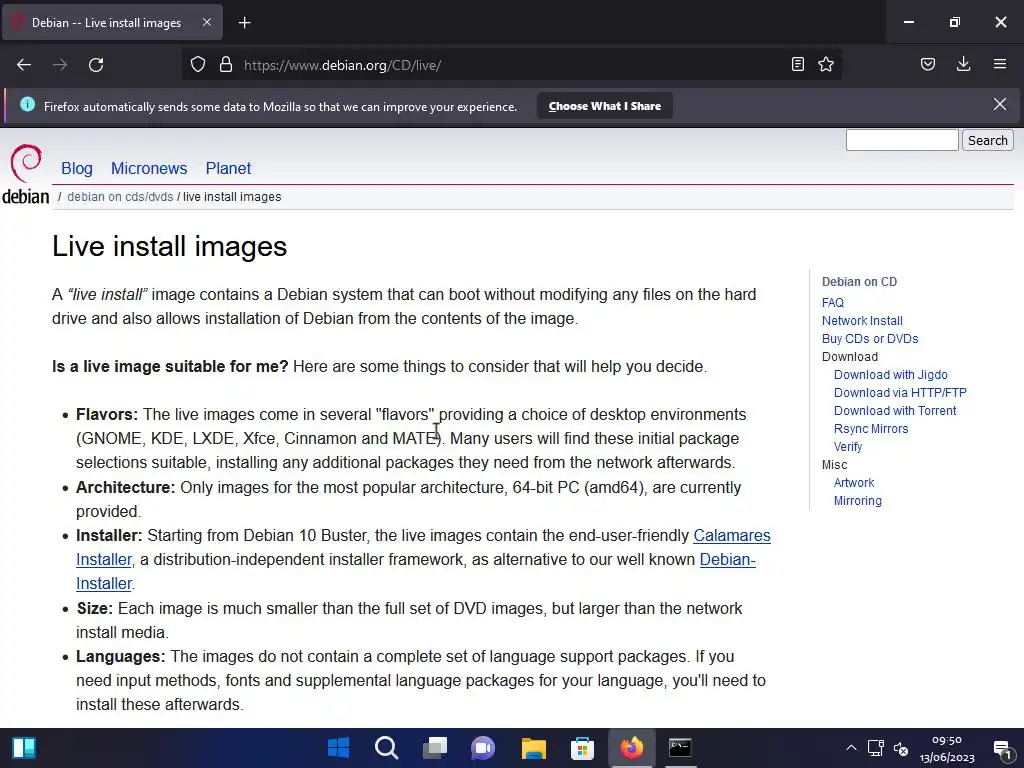Open taskbar Search magnifier
Image resolution: width=1024 pixels, height=768 pixels.
point(387,748)
